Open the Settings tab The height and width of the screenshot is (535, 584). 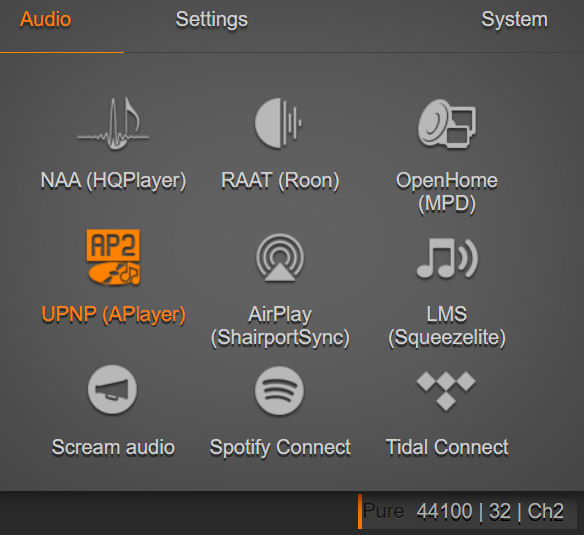click(212, 19)
